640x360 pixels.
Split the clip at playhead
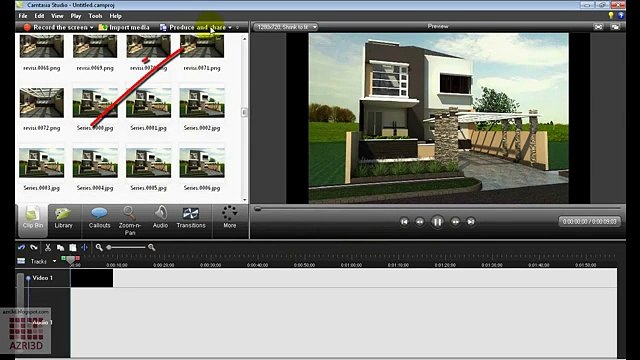point(84,247)
